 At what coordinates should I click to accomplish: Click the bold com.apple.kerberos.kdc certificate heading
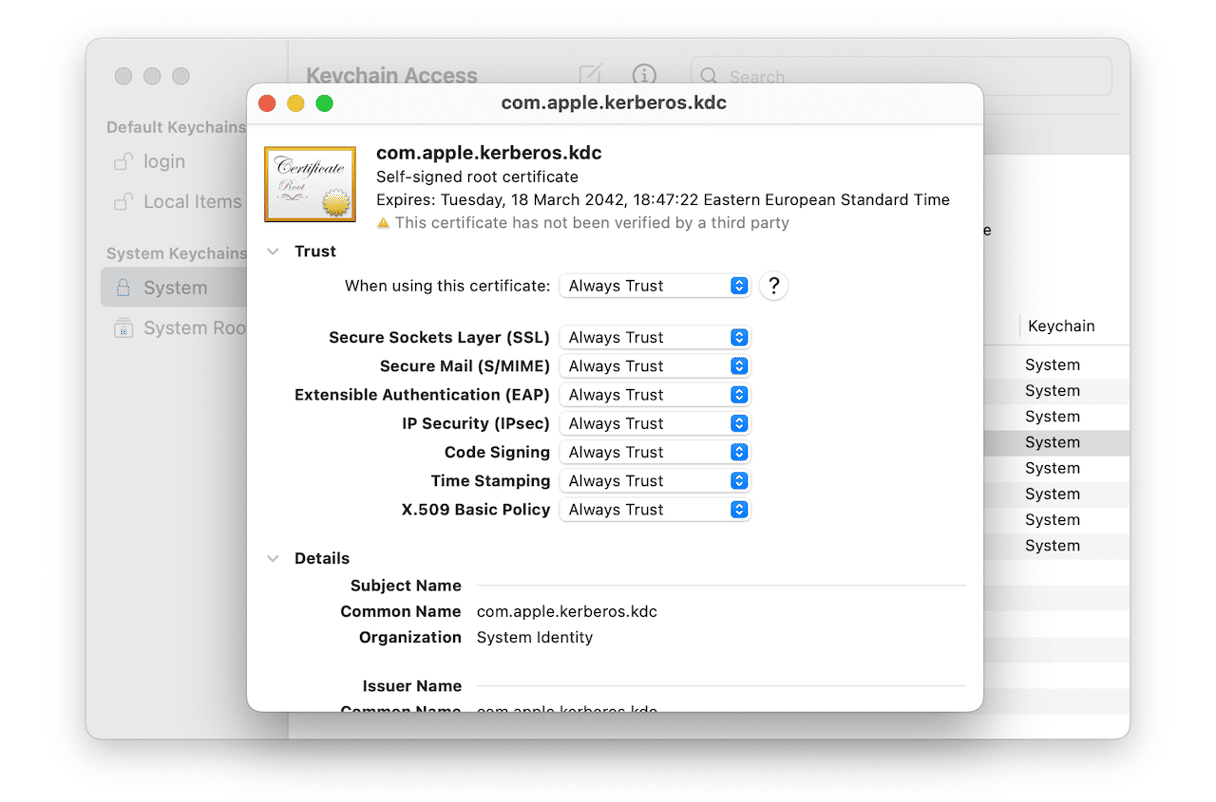[x=489, y=153]
